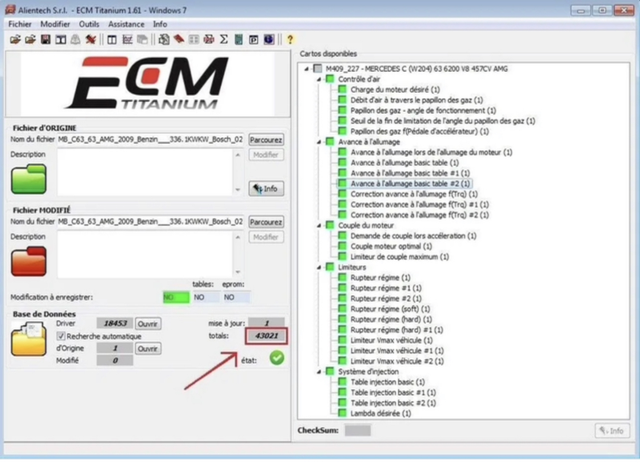Image resolution: width=640 pixels, height=463 pixels.
Task: Click Ouvrir next to the Driver field
Action: pyautogui.click(x=148, y=324)
